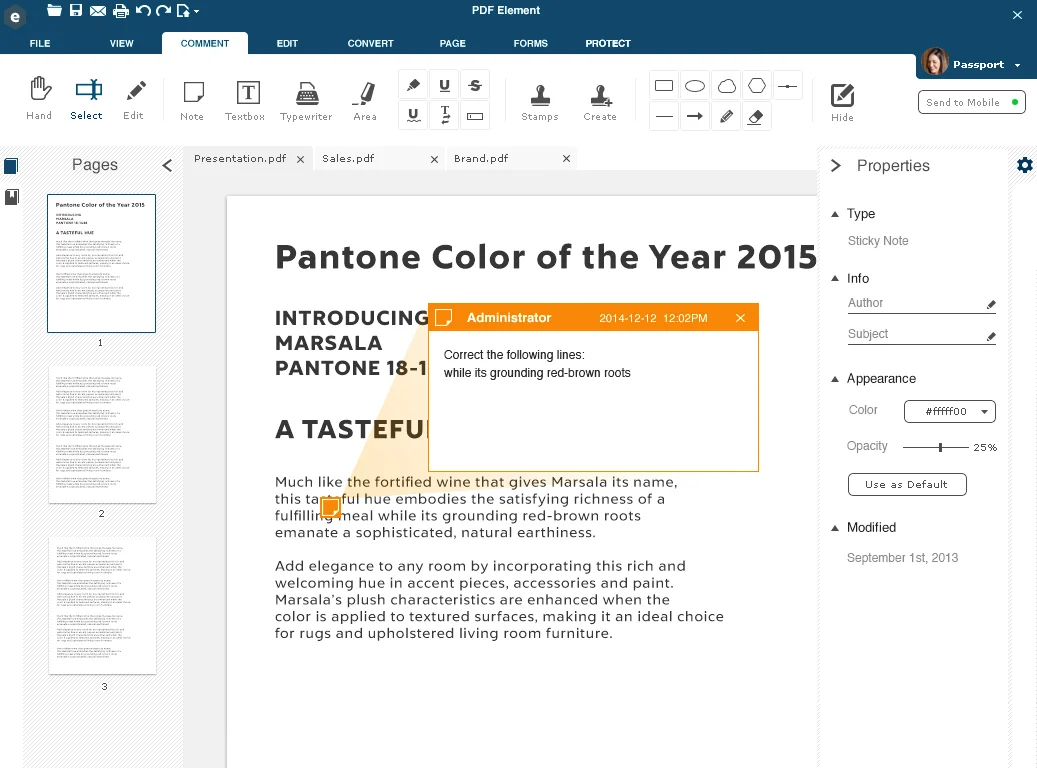This screenshot has height=768, width=1037.
Task: Open new document dropdown
Action: point(187,11)
